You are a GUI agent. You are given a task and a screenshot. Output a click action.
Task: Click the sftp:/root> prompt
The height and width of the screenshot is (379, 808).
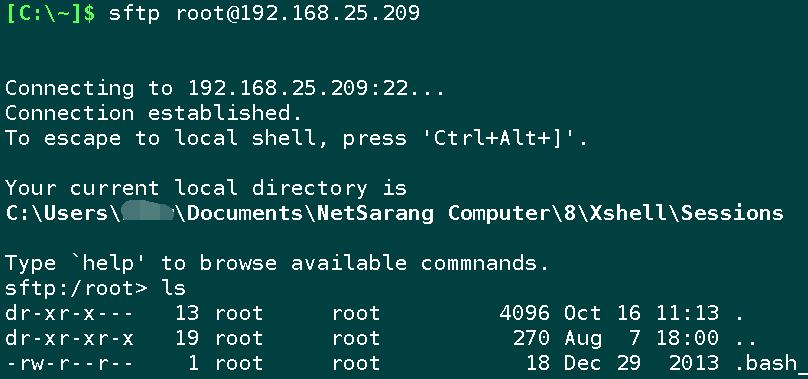pos(76,288)
